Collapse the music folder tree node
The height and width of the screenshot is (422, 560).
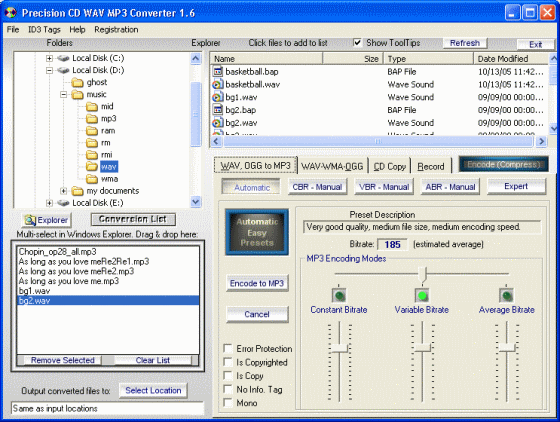(x=64, y=95)
